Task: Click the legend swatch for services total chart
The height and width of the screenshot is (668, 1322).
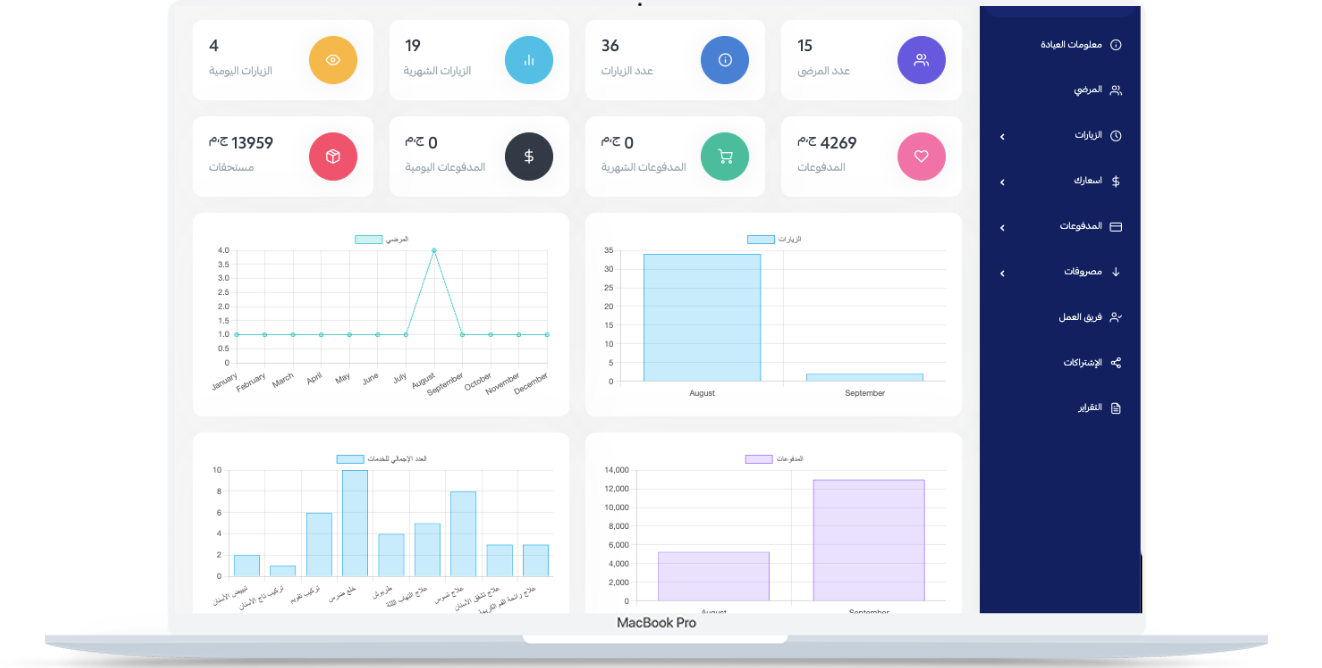Action: tap(350, 459)
